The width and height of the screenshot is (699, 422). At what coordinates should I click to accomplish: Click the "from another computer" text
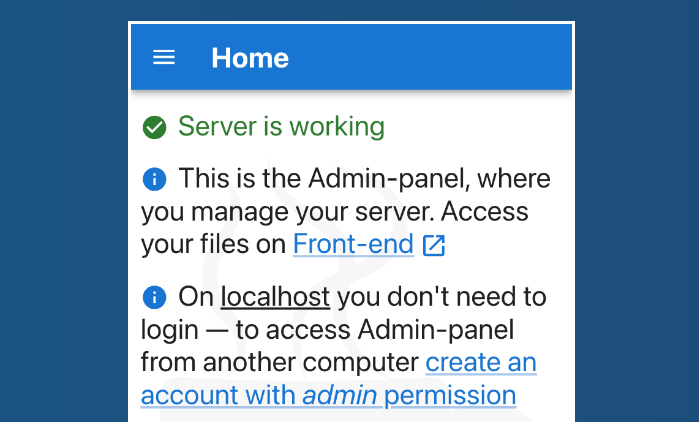click(x=280, y=362)
